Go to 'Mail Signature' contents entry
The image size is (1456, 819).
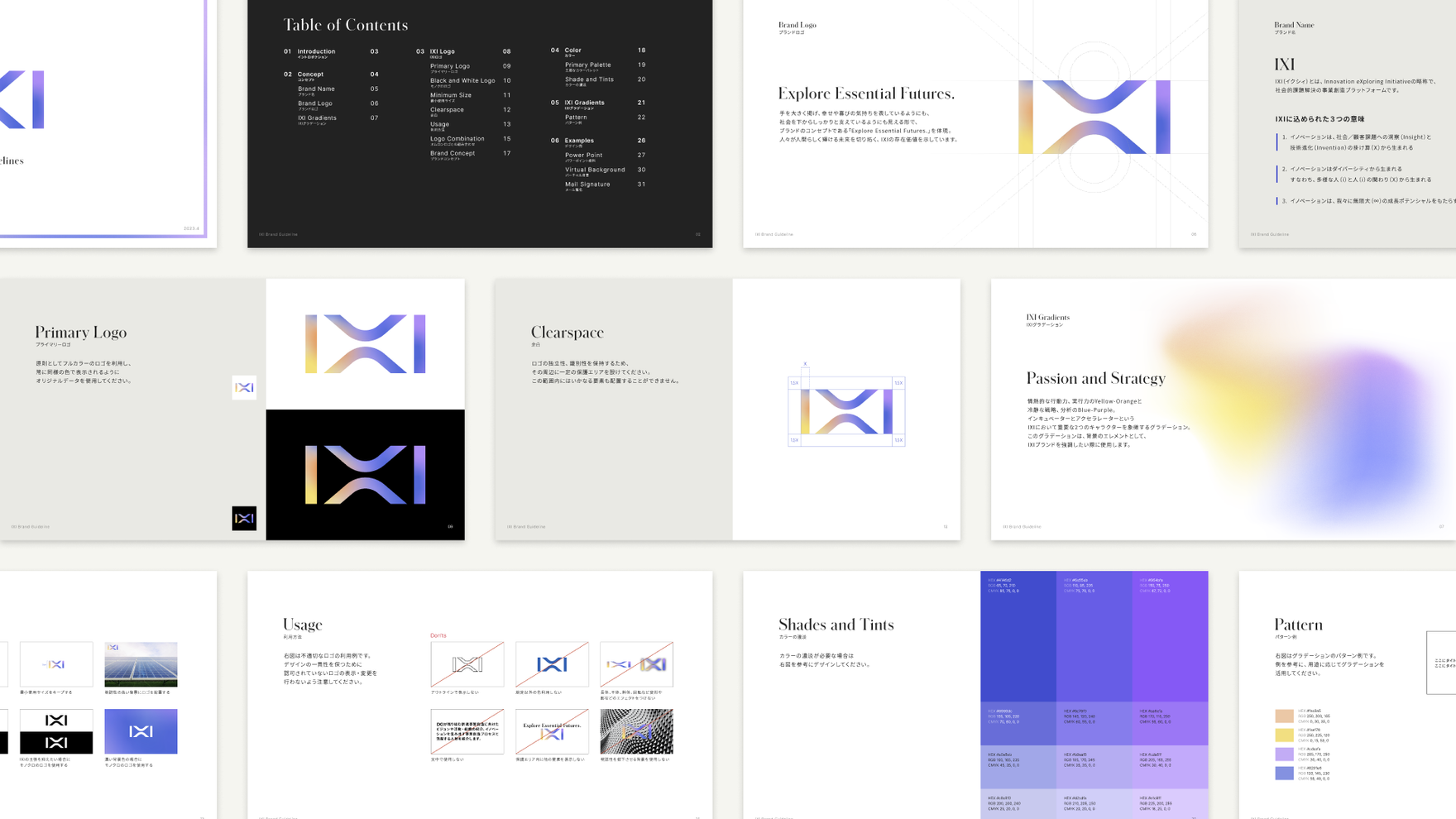coord(587,184)
